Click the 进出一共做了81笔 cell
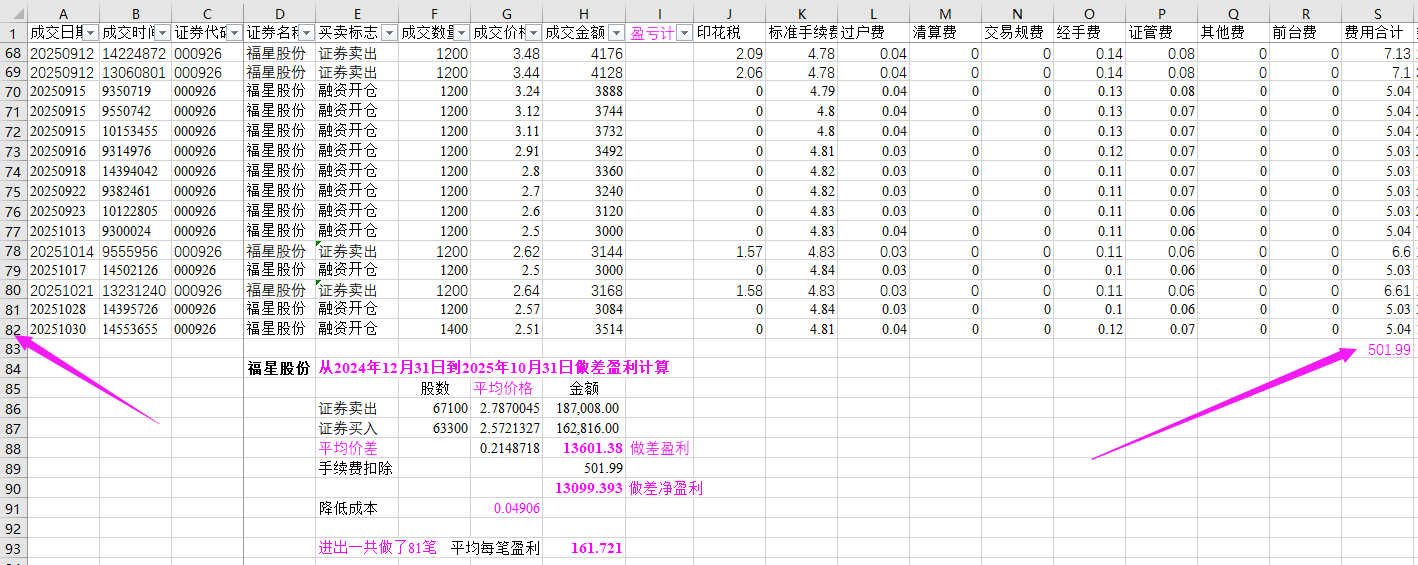The height and width of the screenshot is (565, 1418). (x=377, y=548)
